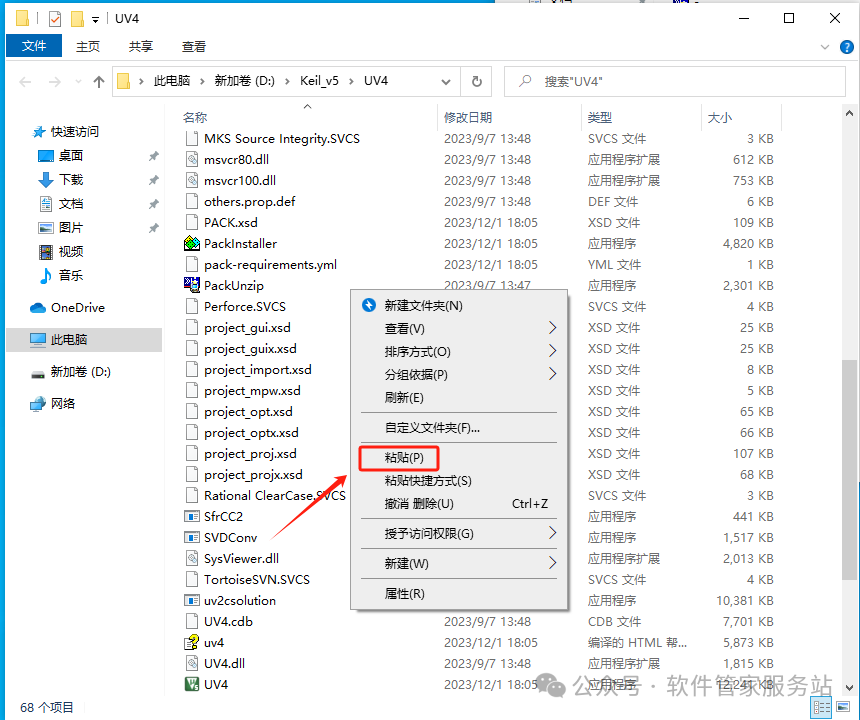Expand the 排序方式(O) submenu
Screen dimensions: 860x720
click(552, 351)
